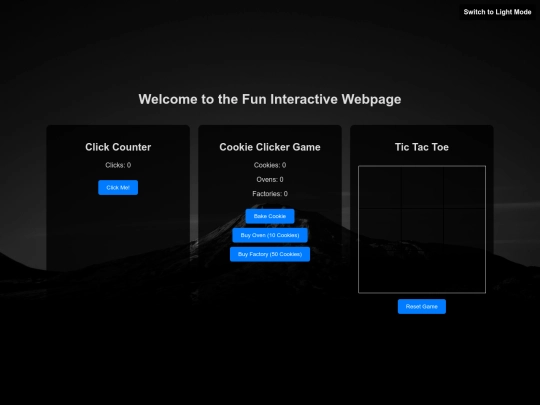
Task: Select the 'Ovens: 0' text
Action: coord(270,179)
